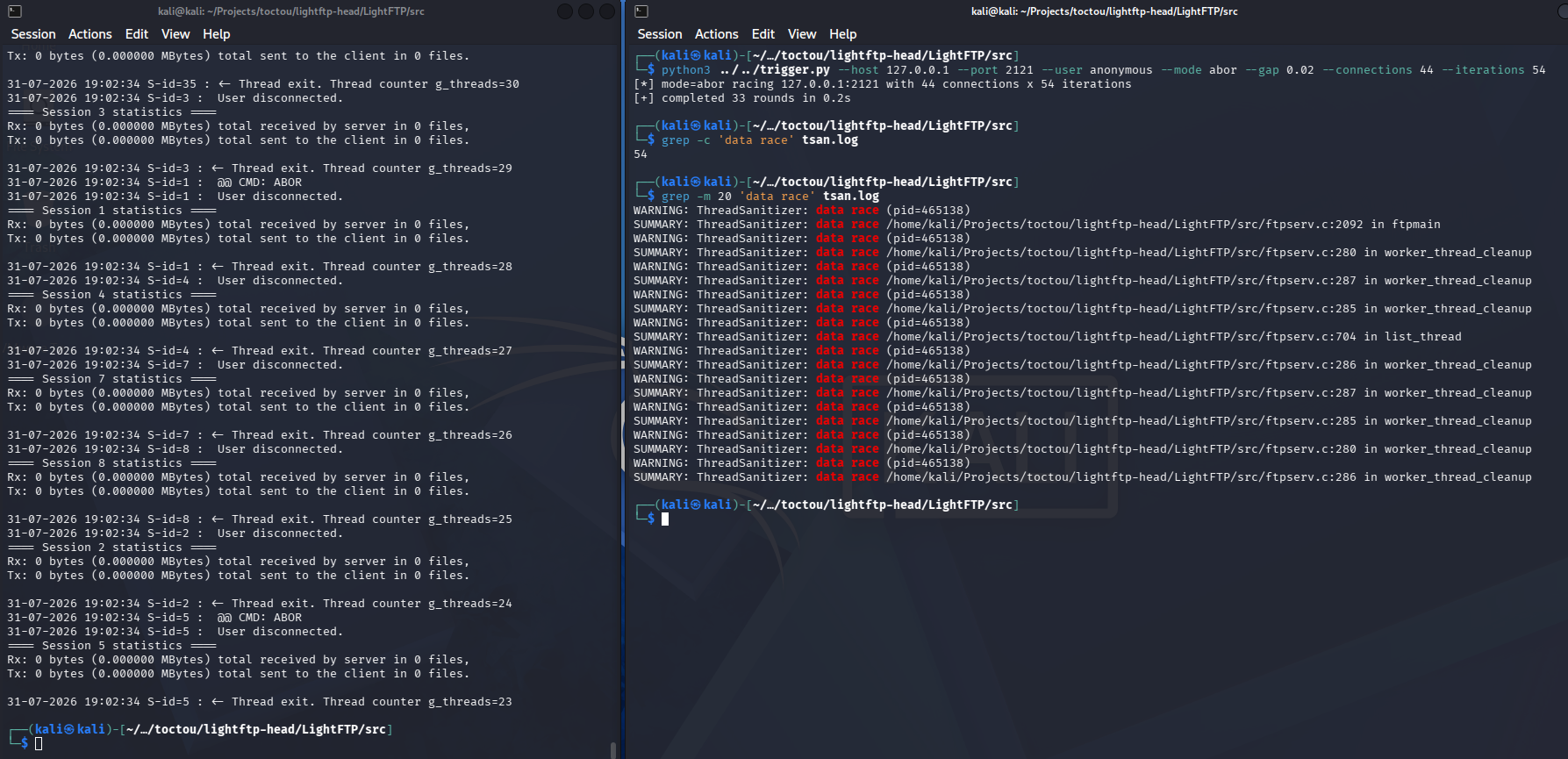Close the left terminal window
The width and height of the screenshot is (1568, 759).
(607, 11)
